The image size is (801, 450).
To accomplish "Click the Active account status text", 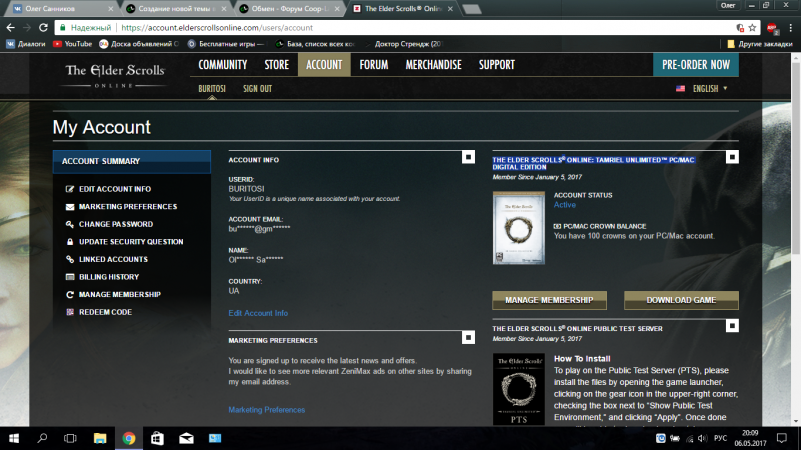I will [x=564, y=205].
